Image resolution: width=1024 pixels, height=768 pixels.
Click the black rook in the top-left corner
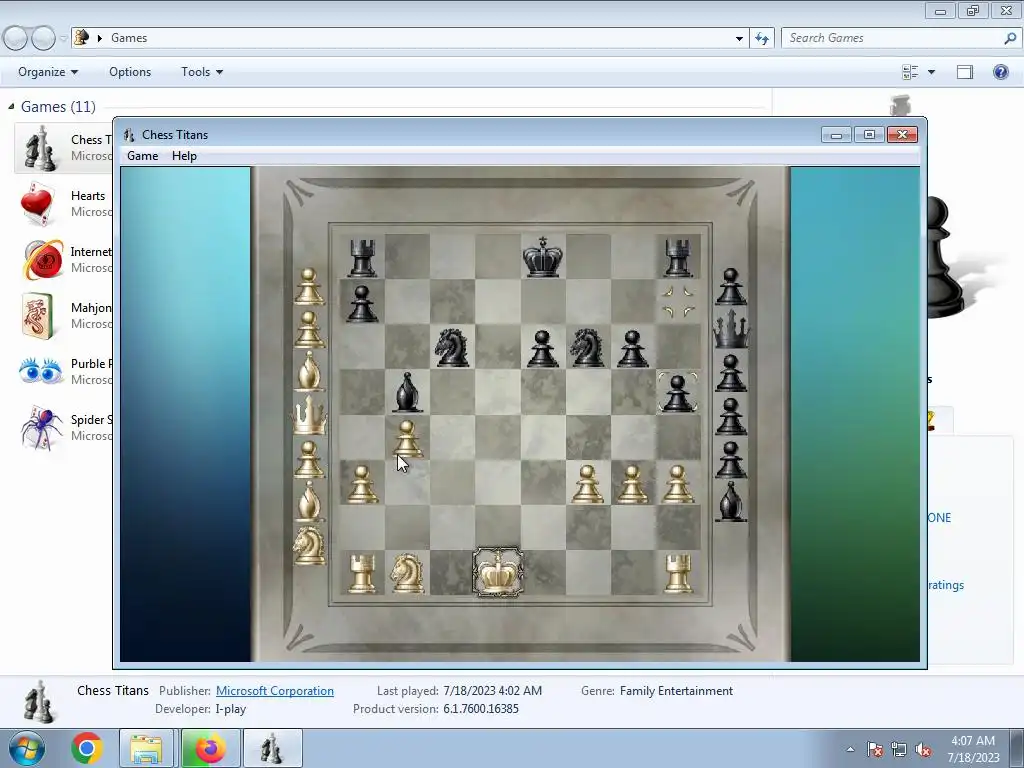tap(362, 258)
